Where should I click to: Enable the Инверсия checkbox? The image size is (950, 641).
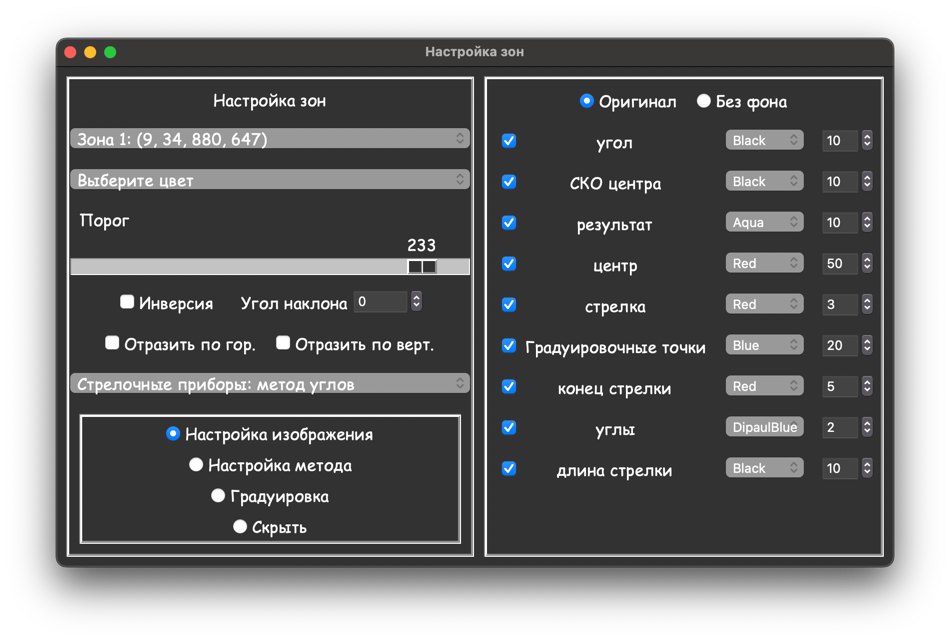click(x=127, y=302)
